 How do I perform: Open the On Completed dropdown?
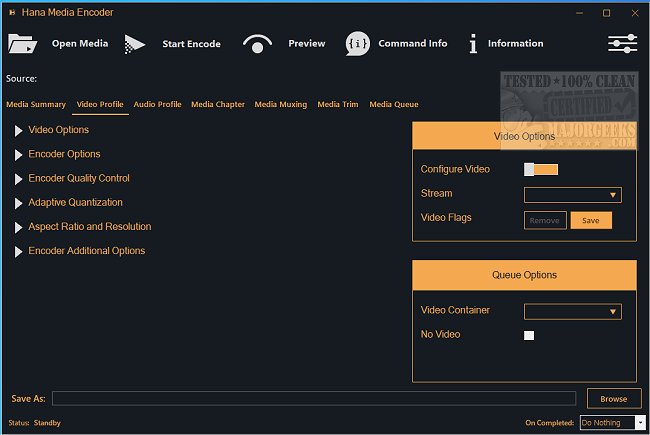point(612,423)
